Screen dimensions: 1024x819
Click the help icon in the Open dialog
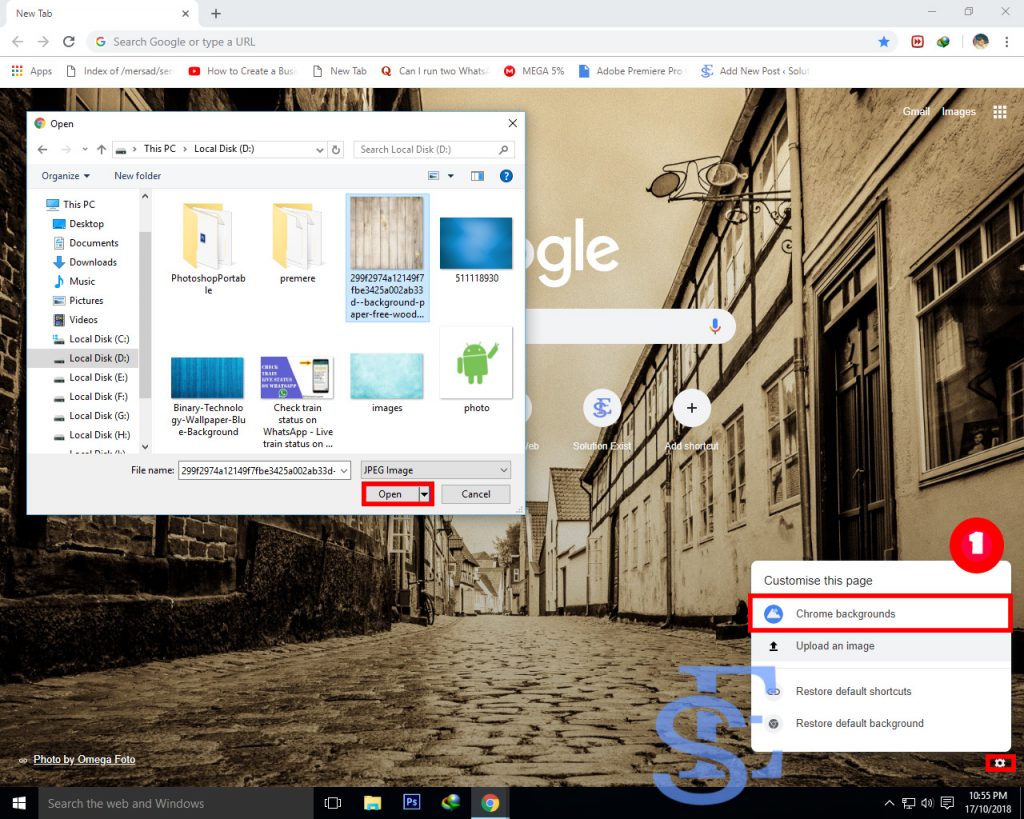pos(506,175)
